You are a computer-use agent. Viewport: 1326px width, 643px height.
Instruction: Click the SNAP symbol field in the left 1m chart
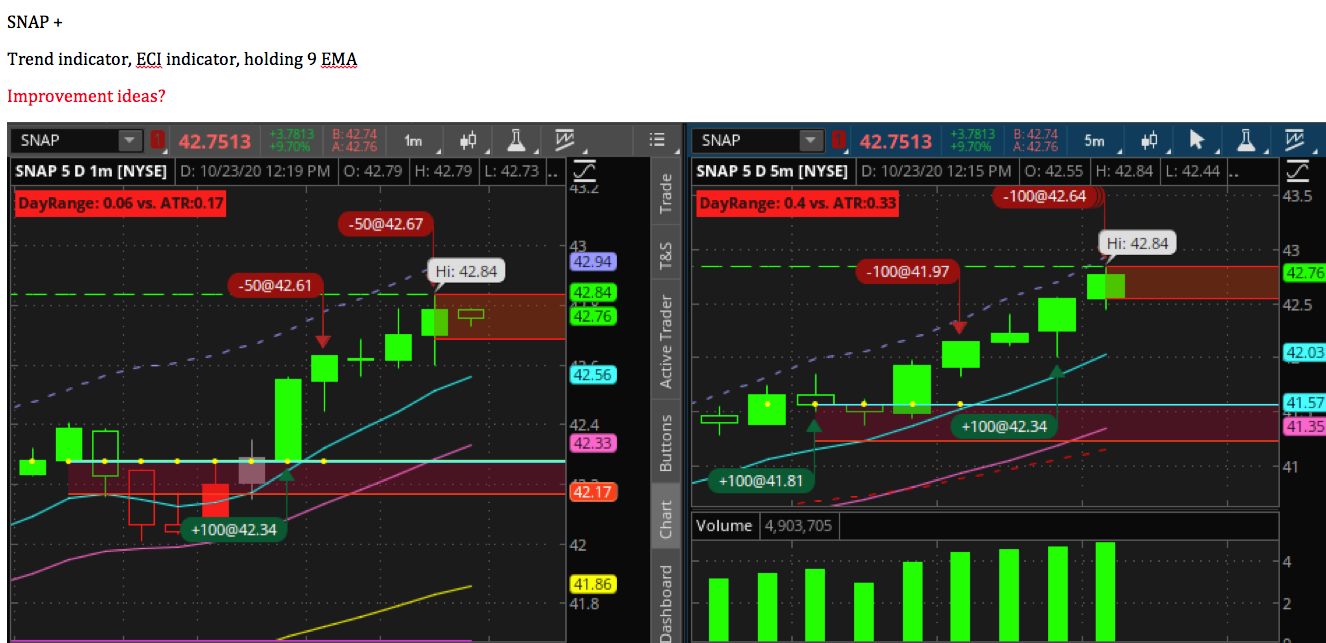point(66,141)
